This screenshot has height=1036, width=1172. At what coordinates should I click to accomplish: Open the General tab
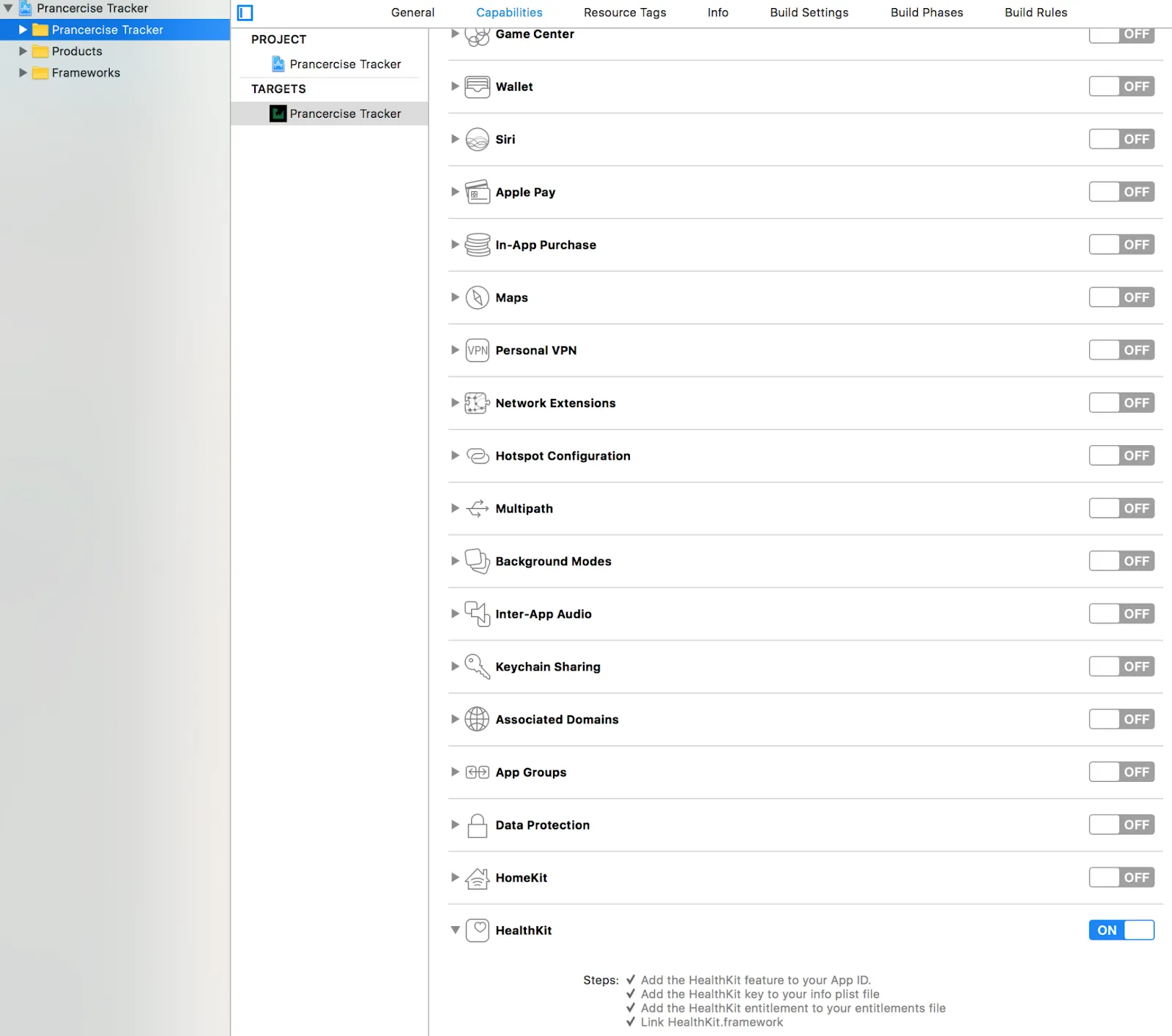point(412,12)
